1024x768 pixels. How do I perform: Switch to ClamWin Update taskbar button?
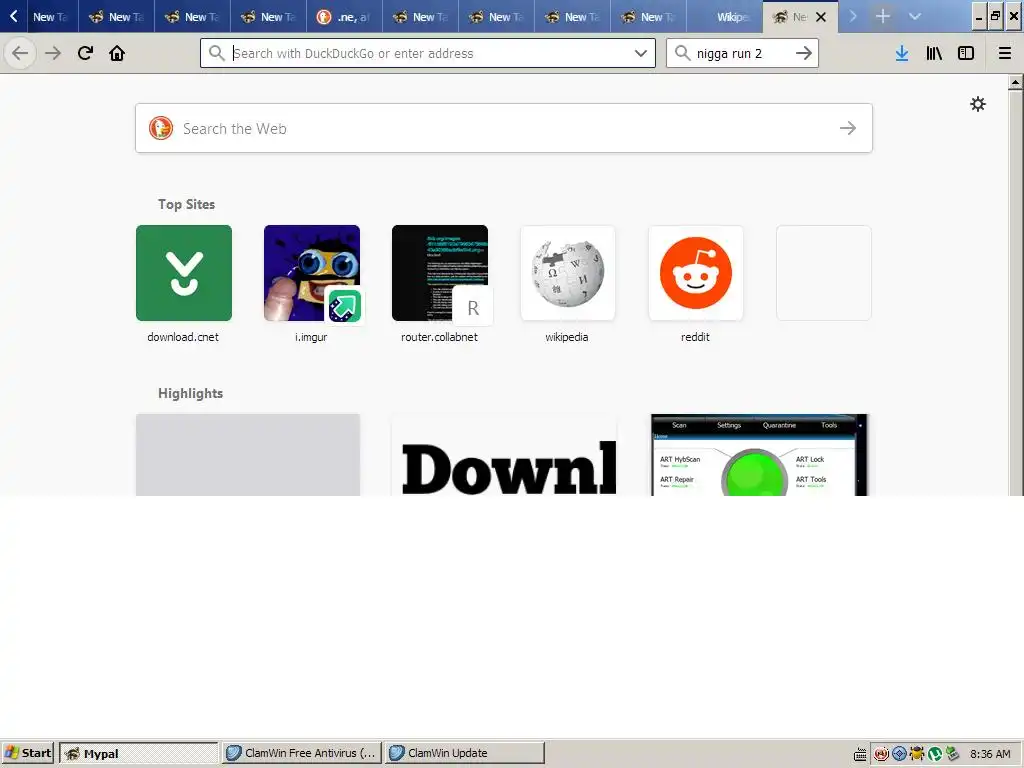(x=464, y=753)
